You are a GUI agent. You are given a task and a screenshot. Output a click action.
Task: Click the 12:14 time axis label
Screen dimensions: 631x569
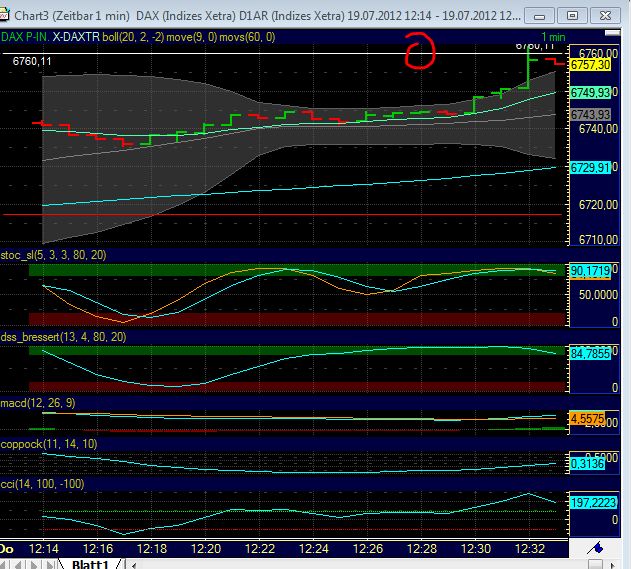pyautogui.click(x=43, y=548)
